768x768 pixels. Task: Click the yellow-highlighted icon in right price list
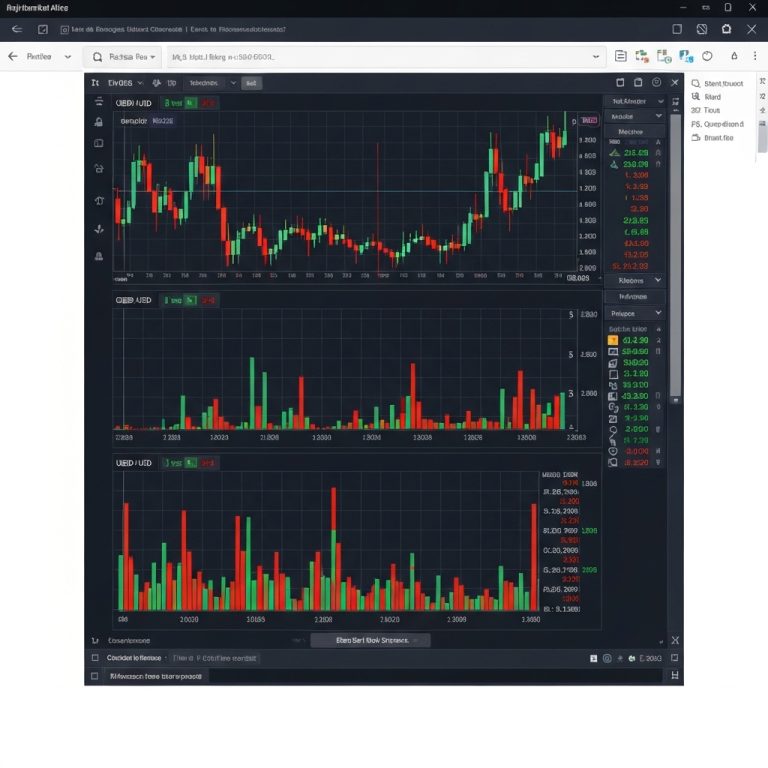[613, 340]
